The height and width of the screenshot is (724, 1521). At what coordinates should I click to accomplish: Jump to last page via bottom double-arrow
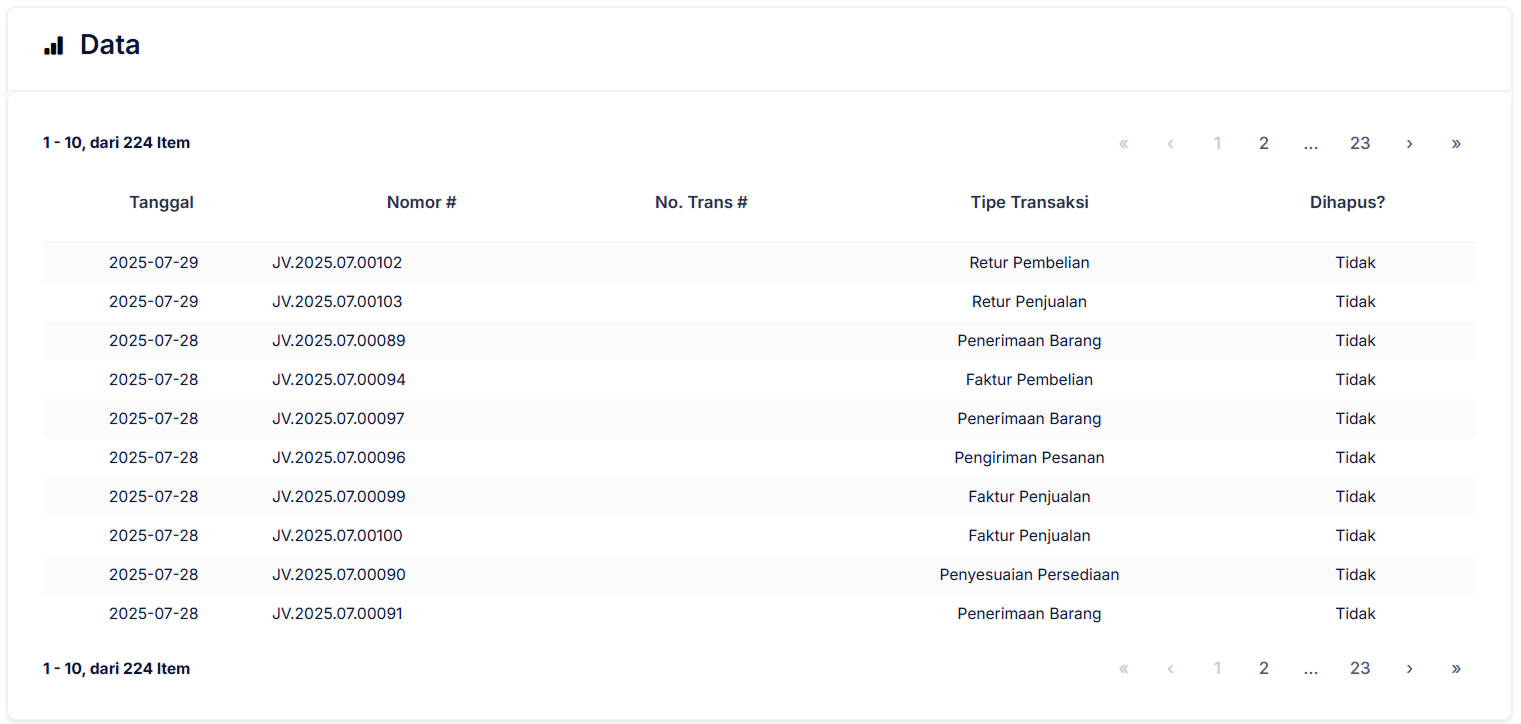tap(1456, 668)
